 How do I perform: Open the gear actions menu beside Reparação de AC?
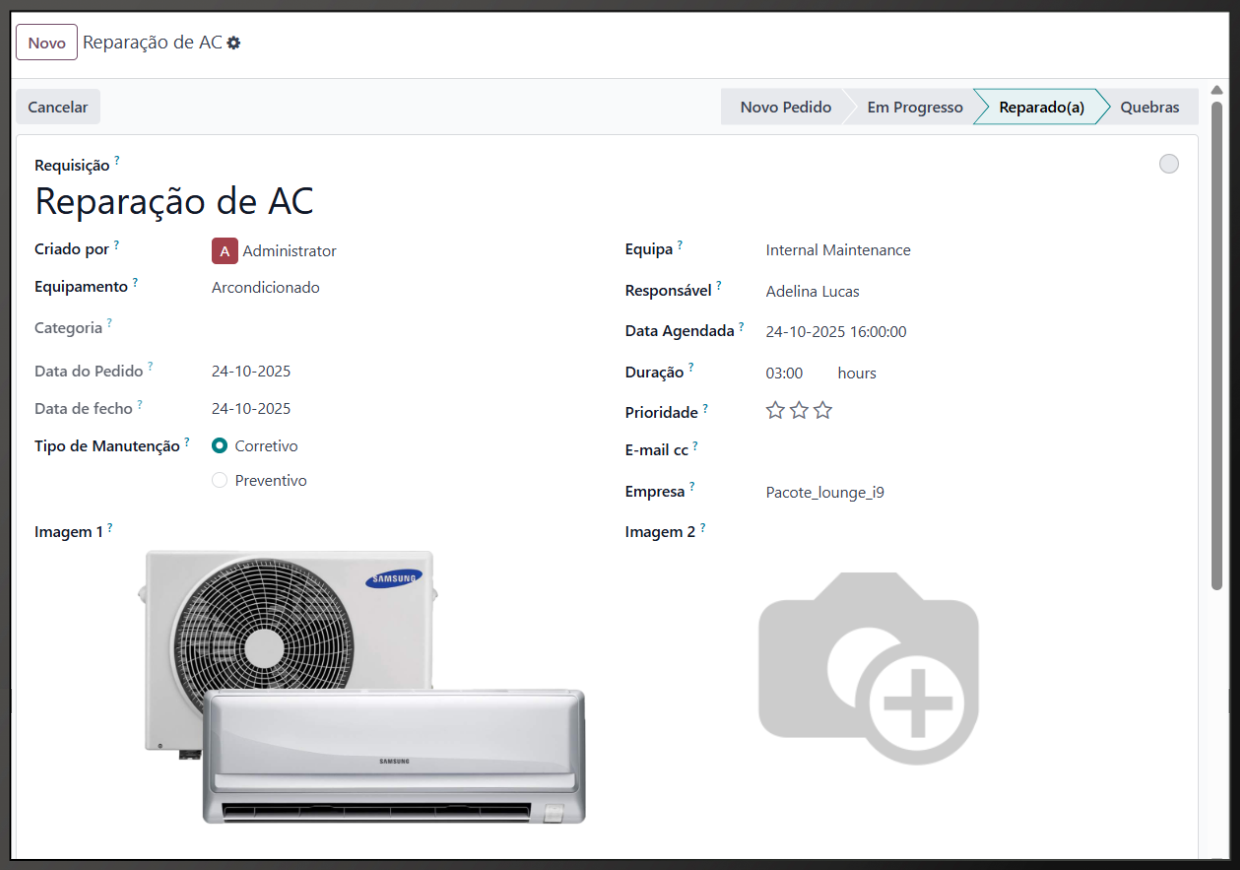pyautogui.click(x=234, y=43)
